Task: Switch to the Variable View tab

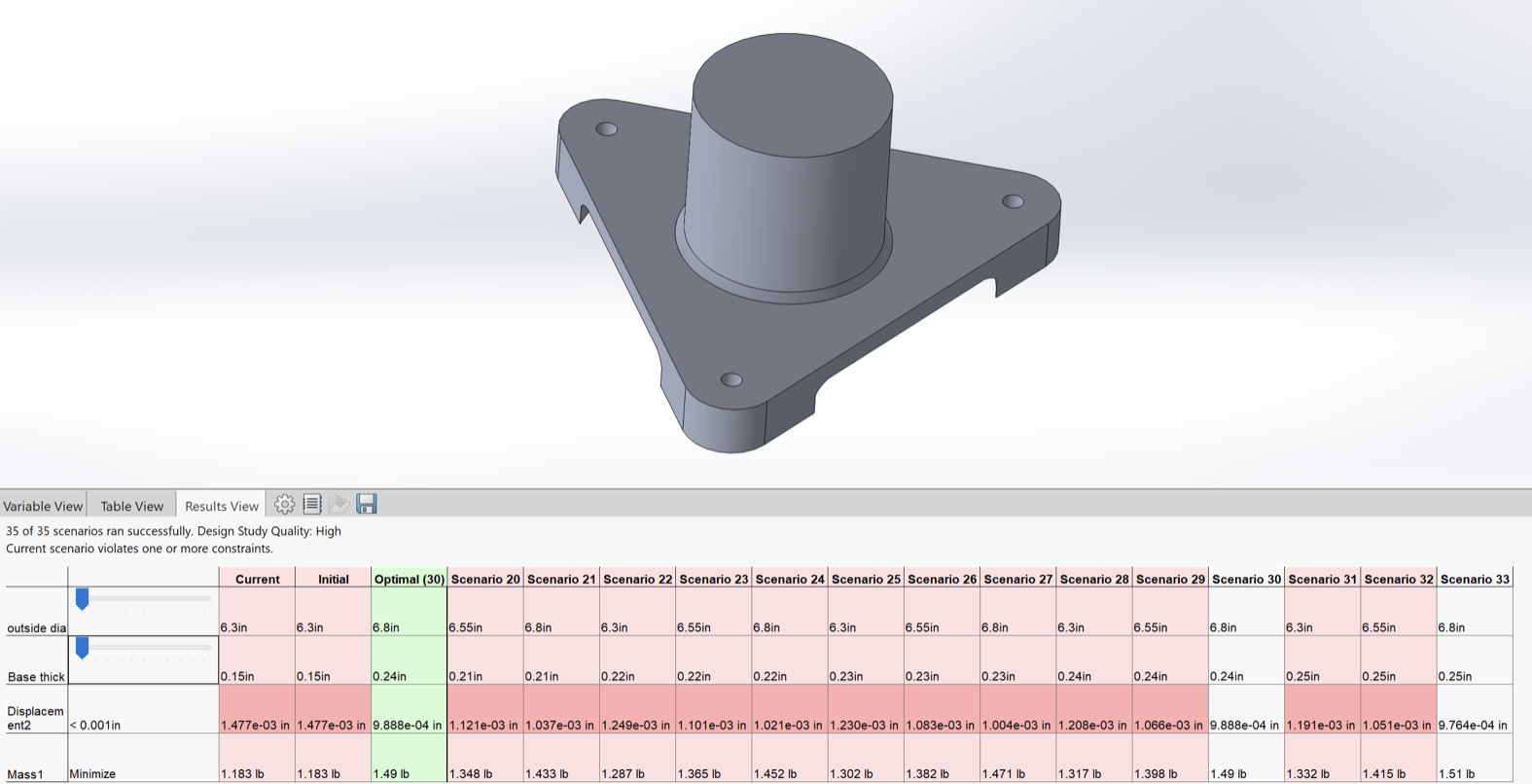Action: (x=43, y=506)
